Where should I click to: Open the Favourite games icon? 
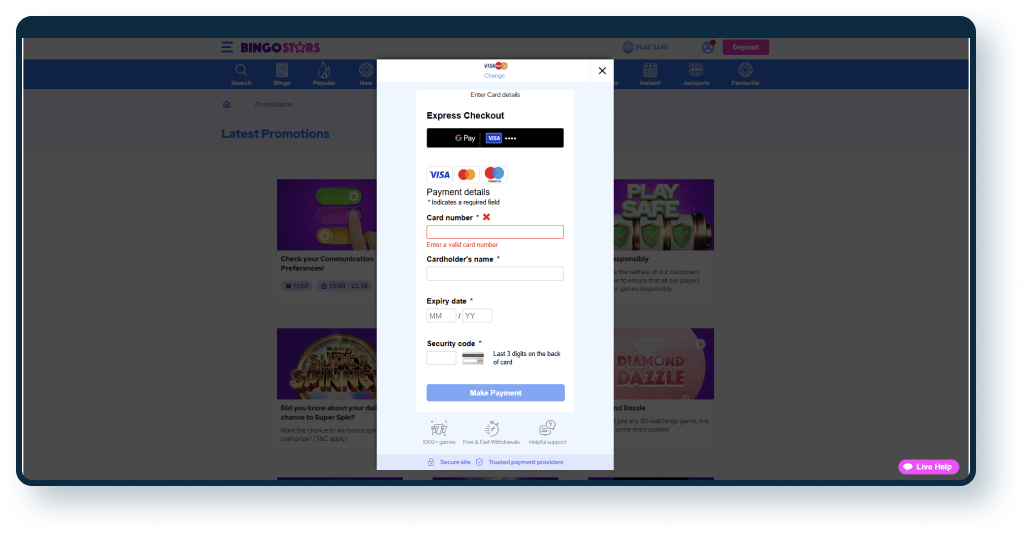(745, 74)
